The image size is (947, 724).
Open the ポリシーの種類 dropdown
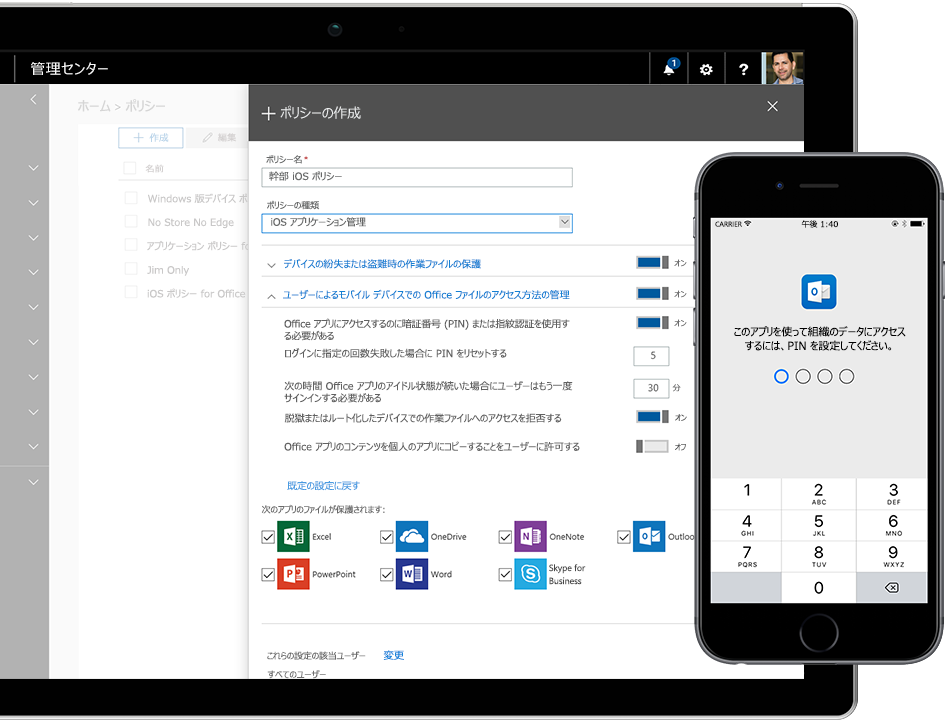(417, 223)
